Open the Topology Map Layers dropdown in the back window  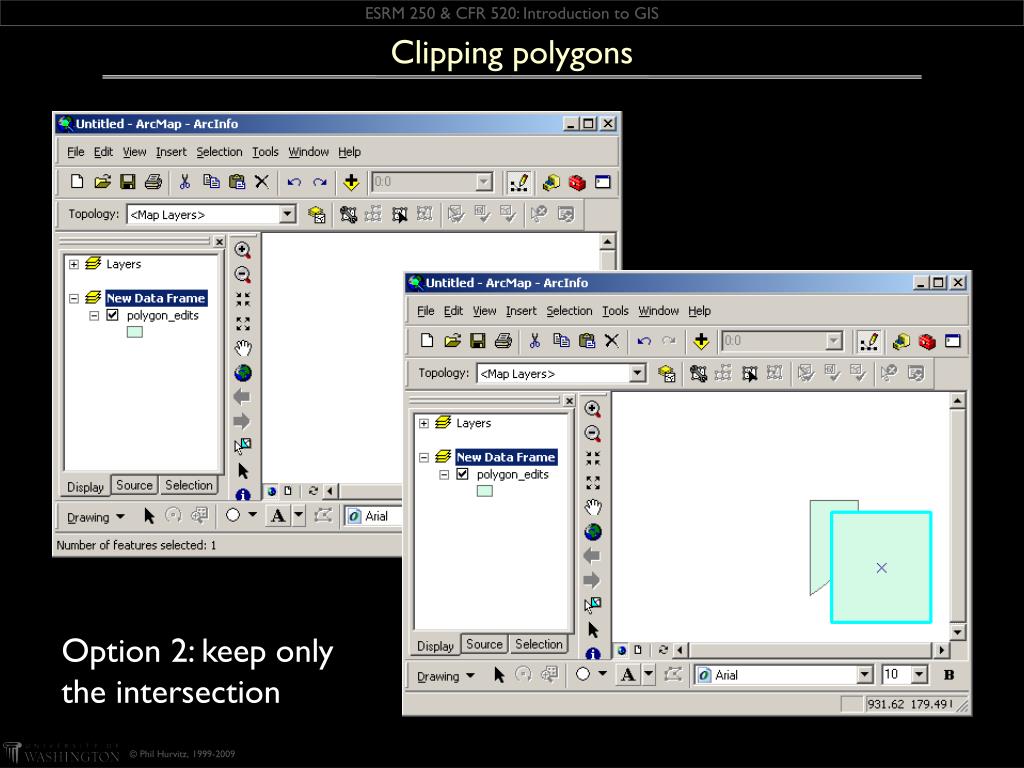pyautogui.click(x=287, y=214)
